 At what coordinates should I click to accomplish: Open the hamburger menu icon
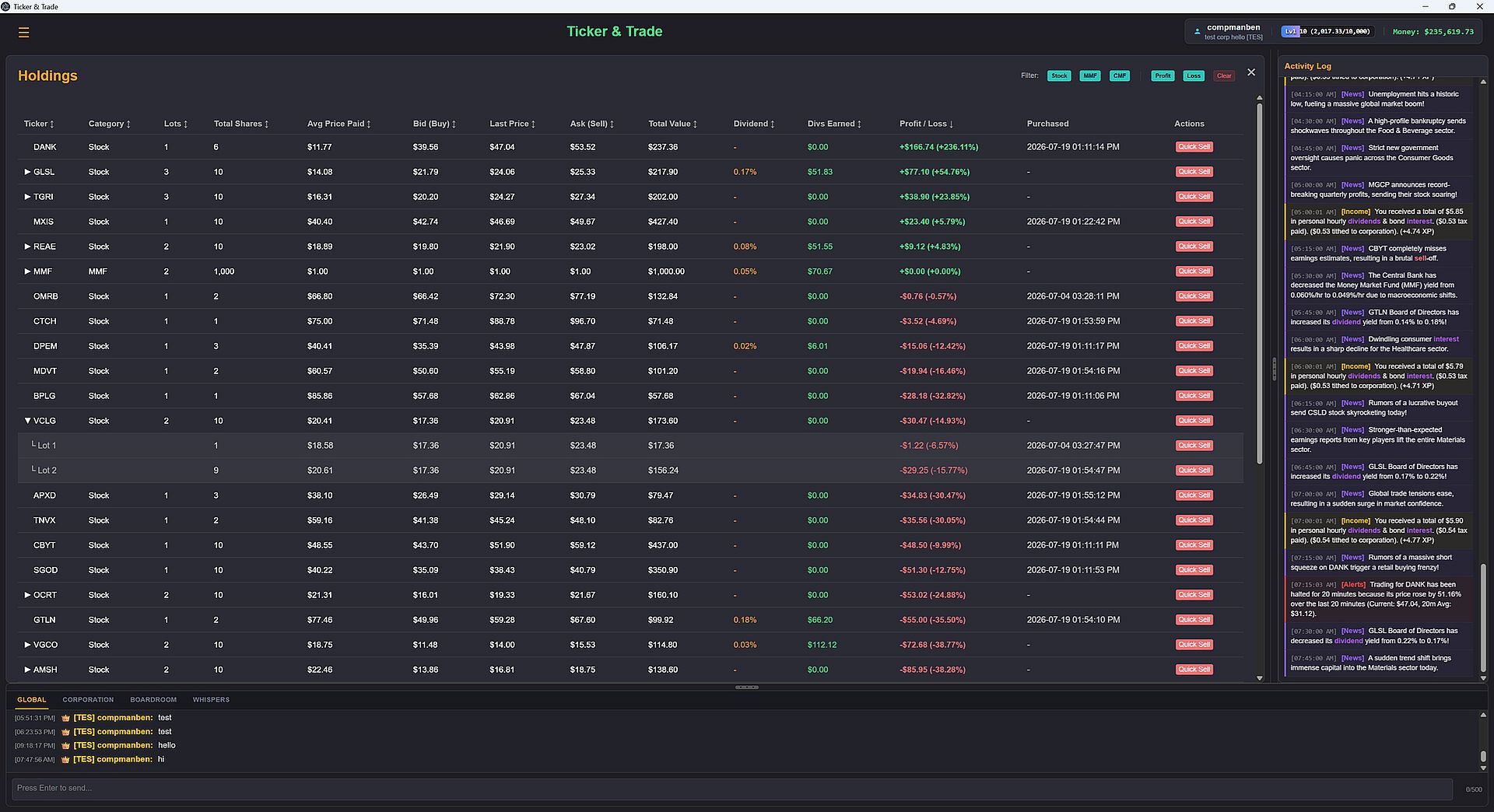coord(23,32)
